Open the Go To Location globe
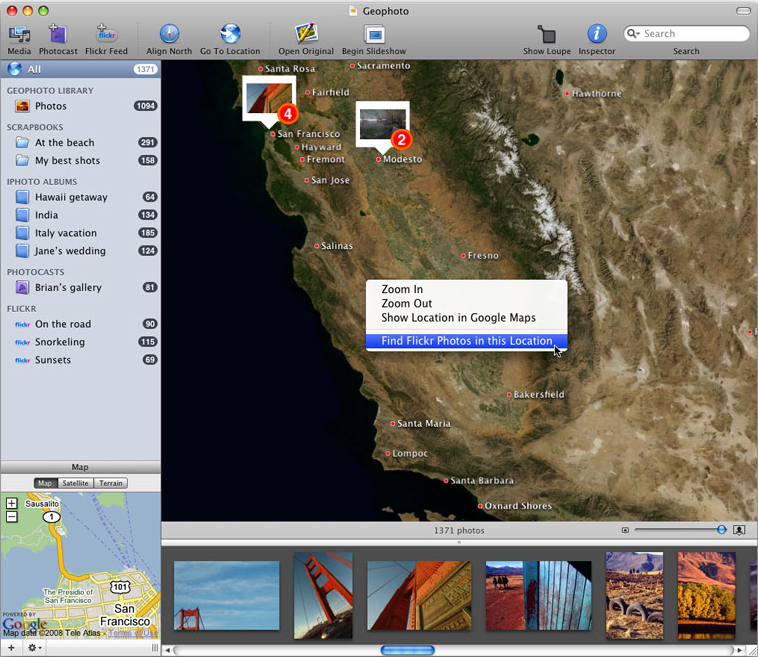The image size is (758, 657). pos(230,36)
